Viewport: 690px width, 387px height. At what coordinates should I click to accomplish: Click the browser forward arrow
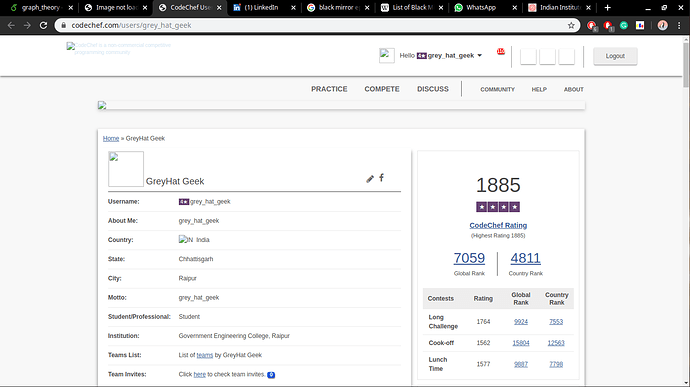27,26
